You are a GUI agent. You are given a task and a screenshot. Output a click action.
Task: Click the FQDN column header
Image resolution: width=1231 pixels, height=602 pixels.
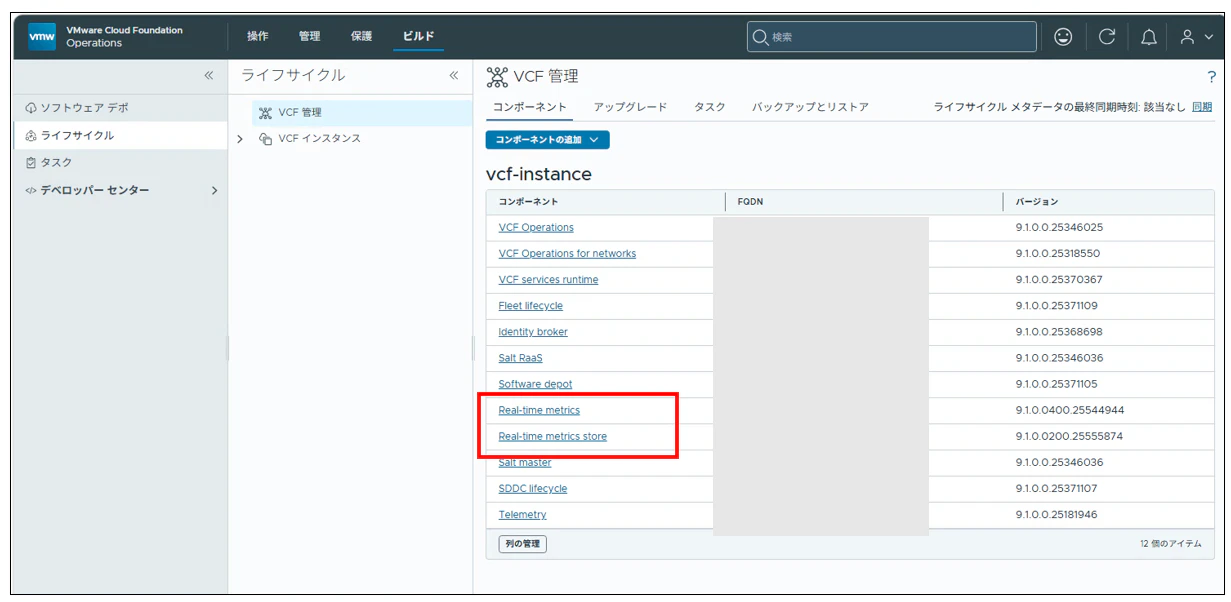[x=750, y=202]
